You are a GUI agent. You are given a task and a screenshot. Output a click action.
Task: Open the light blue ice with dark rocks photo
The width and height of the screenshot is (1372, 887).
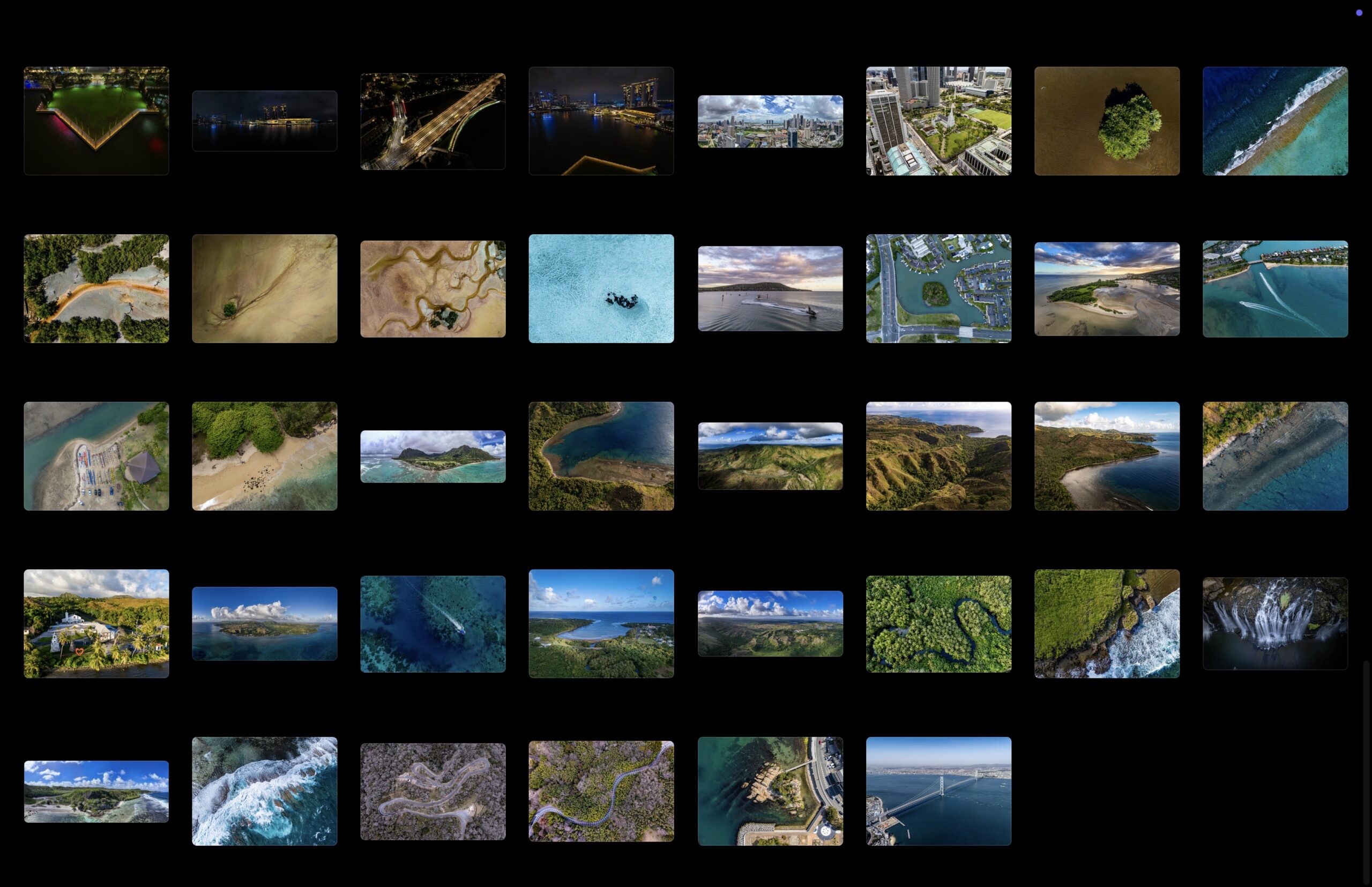601,288
